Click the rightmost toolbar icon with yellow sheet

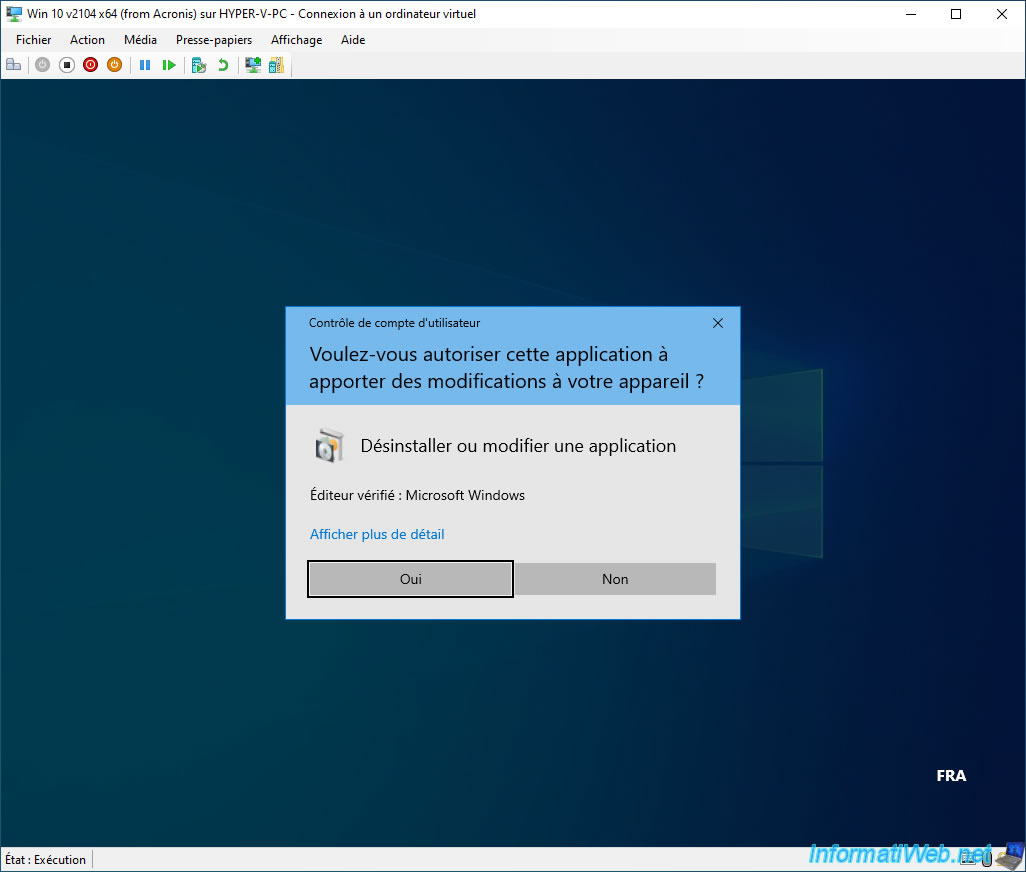(x=276, y=65)
